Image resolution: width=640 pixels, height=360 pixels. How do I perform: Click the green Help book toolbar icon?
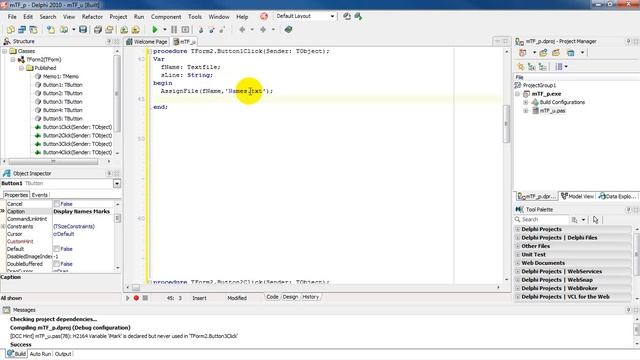point(288,29)
